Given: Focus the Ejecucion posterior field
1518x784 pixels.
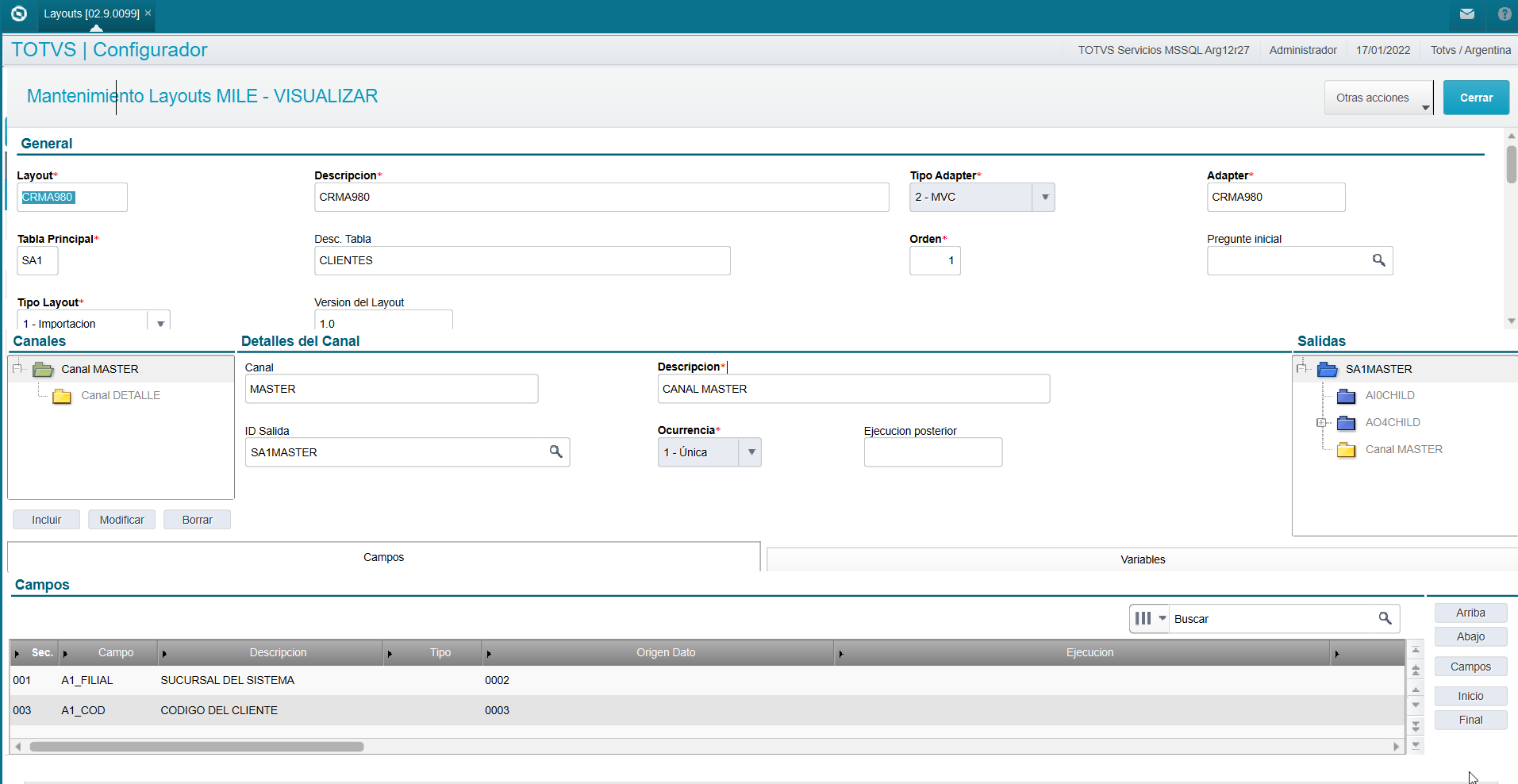Looking at the screenshot, I should (x=933, y=452).
